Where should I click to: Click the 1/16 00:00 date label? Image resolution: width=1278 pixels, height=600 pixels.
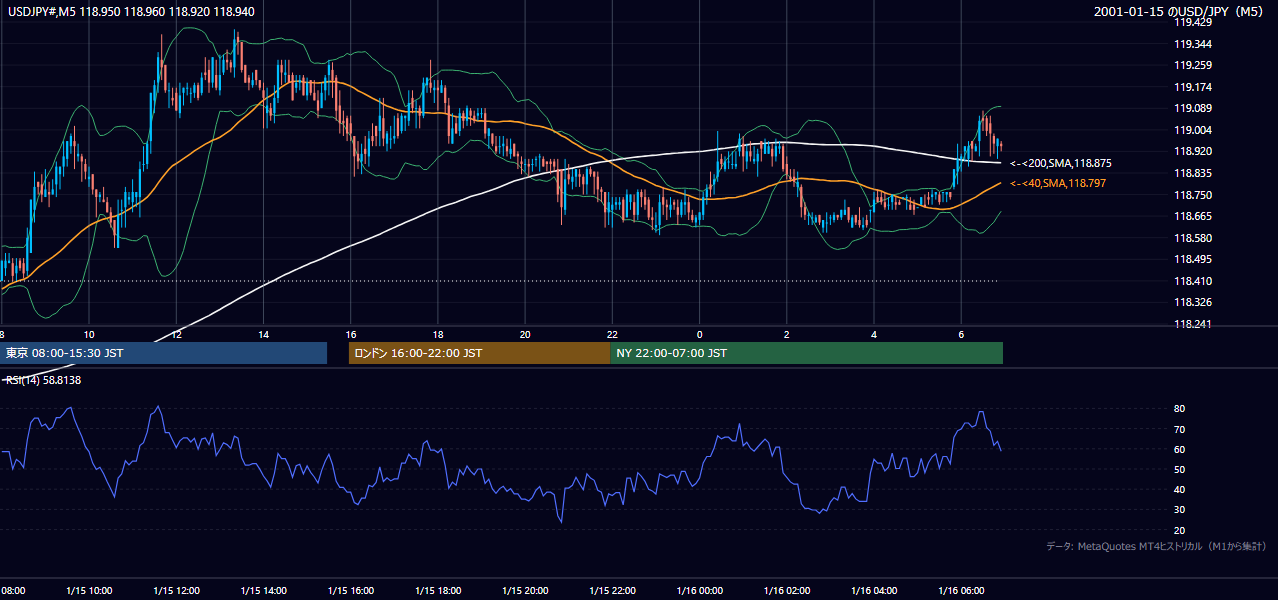(x=699, y=590)
